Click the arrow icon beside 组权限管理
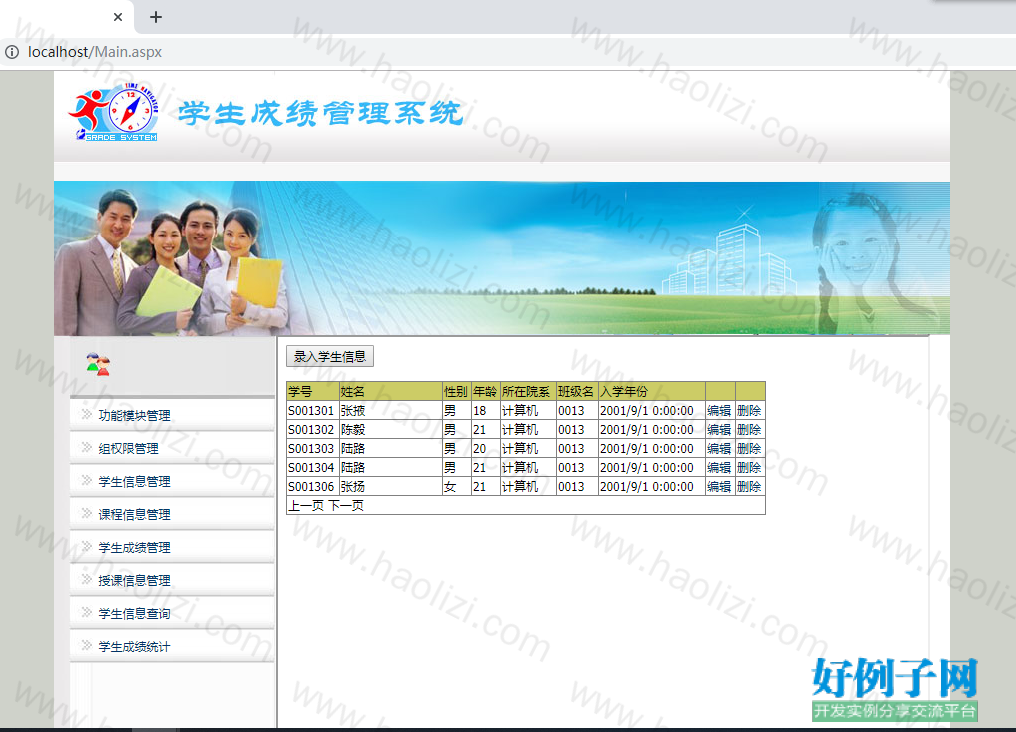Screen dimensions: 1016x732 [86, 447]
